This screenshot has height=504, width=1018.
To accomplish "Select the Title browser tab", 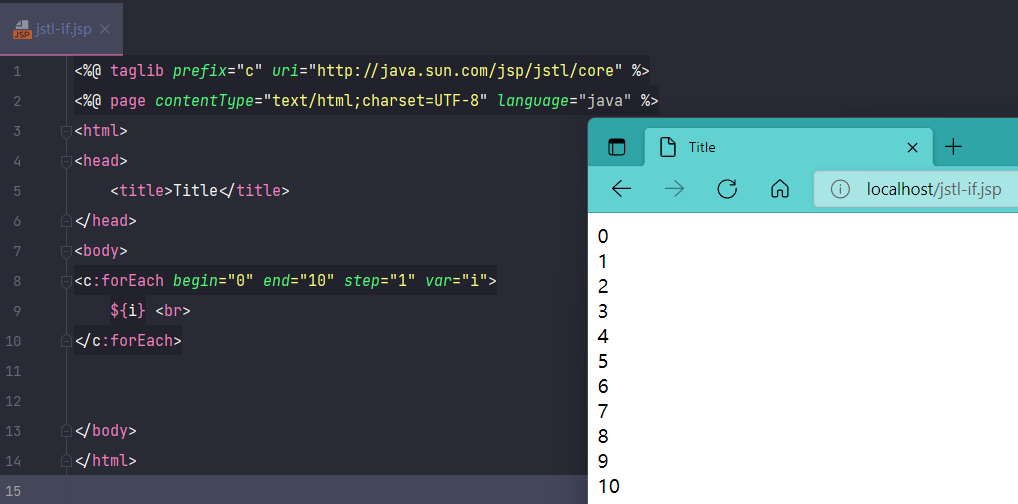I will coord(789,147).
